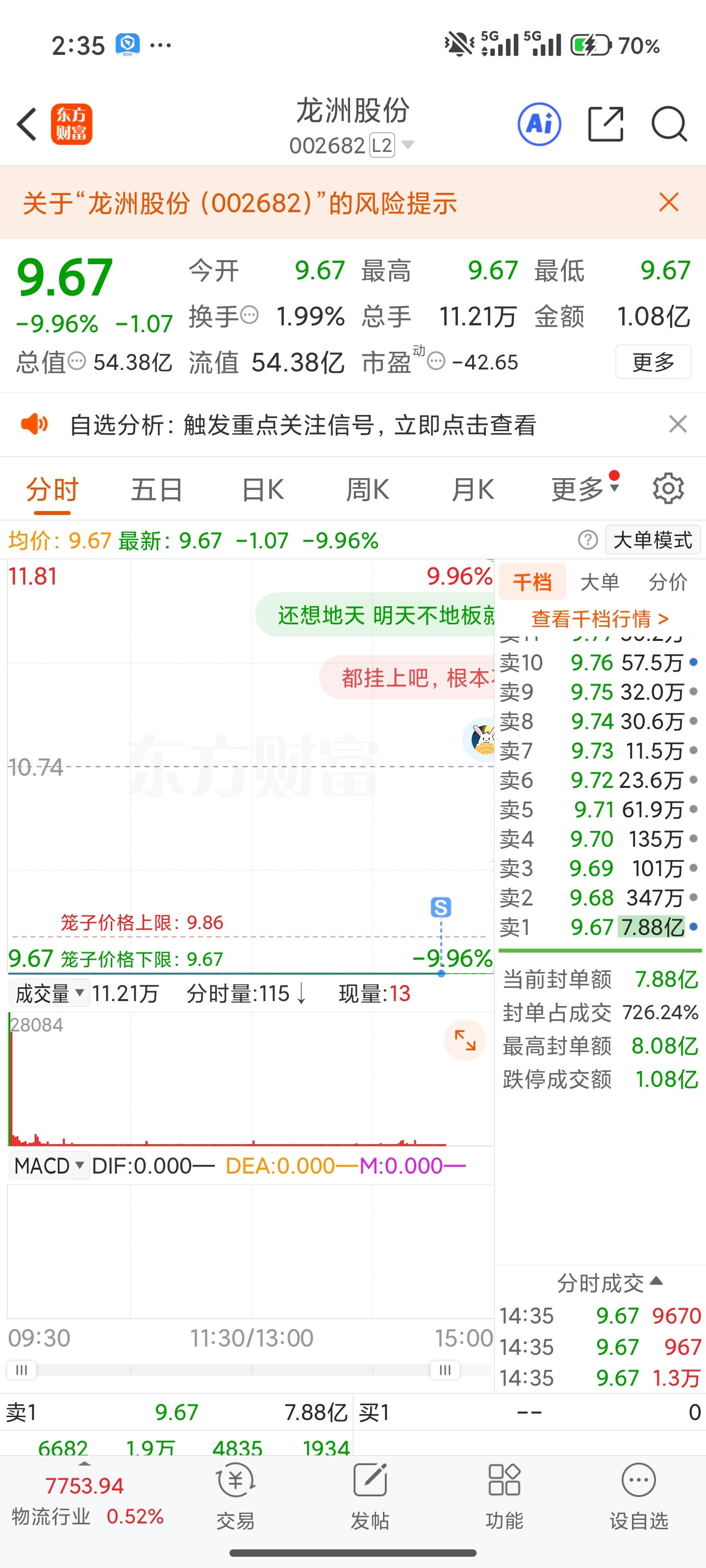Screen dimensions: 706x1568
Task: Tap the bottom 买1 quote row
Action: click(x=529, y=1412)
